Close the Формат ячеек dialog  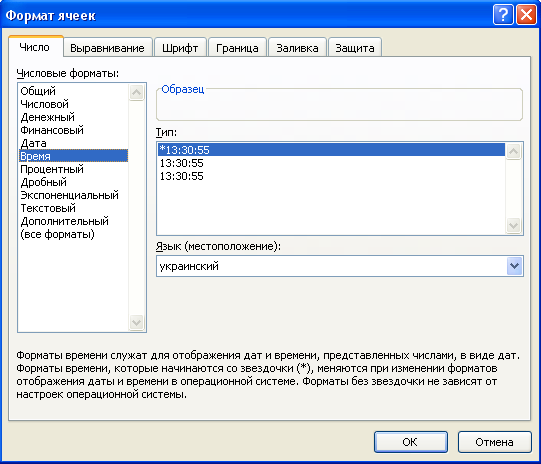point(526,15)
